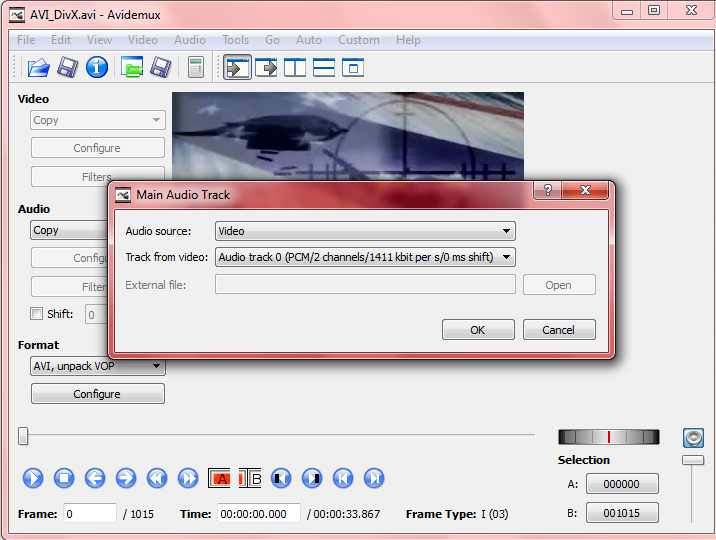Go to last frame button

(374, 478)
